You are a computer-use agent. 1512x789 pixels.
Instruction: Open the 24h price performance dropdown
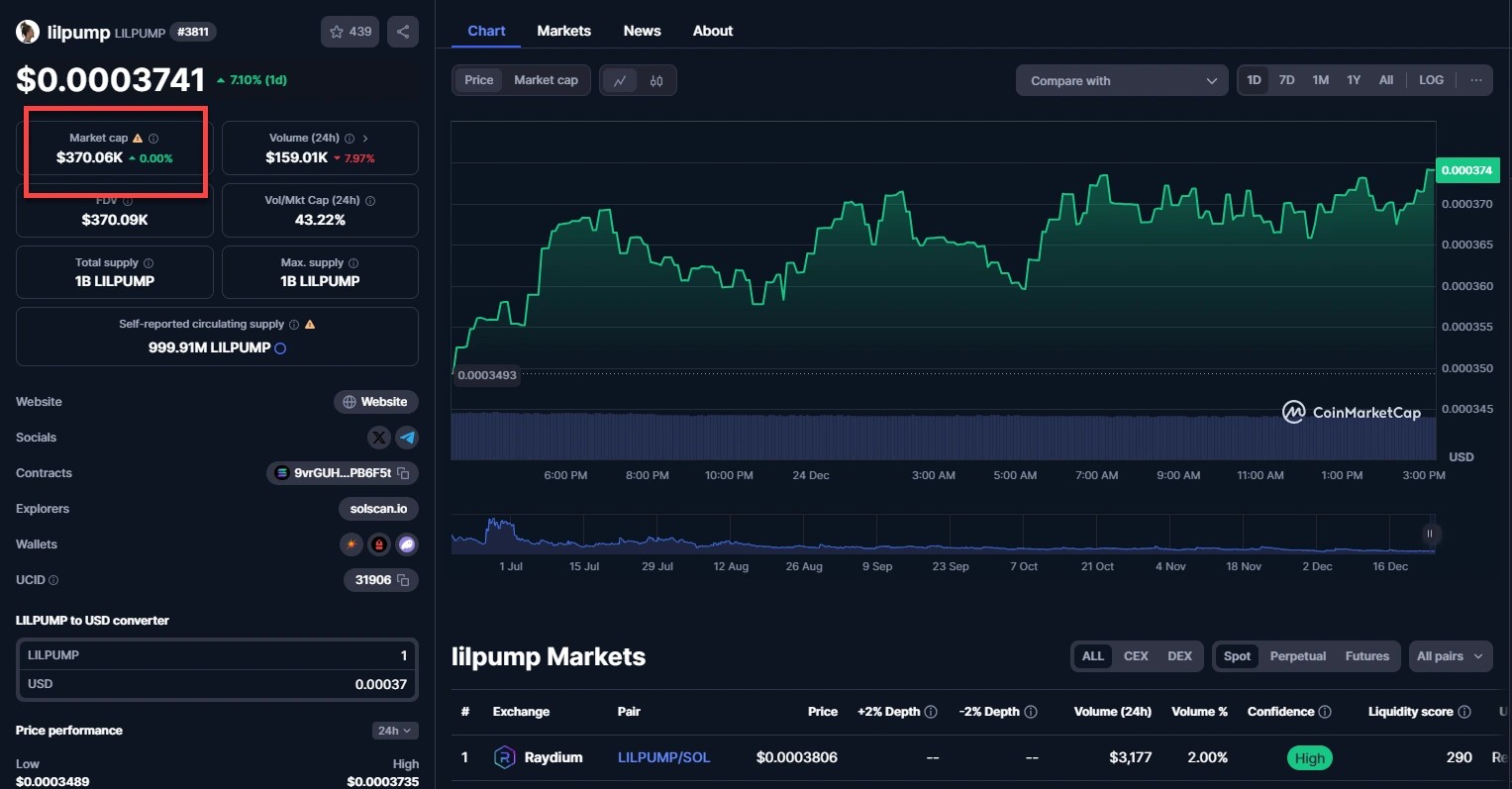click(394, 731)
